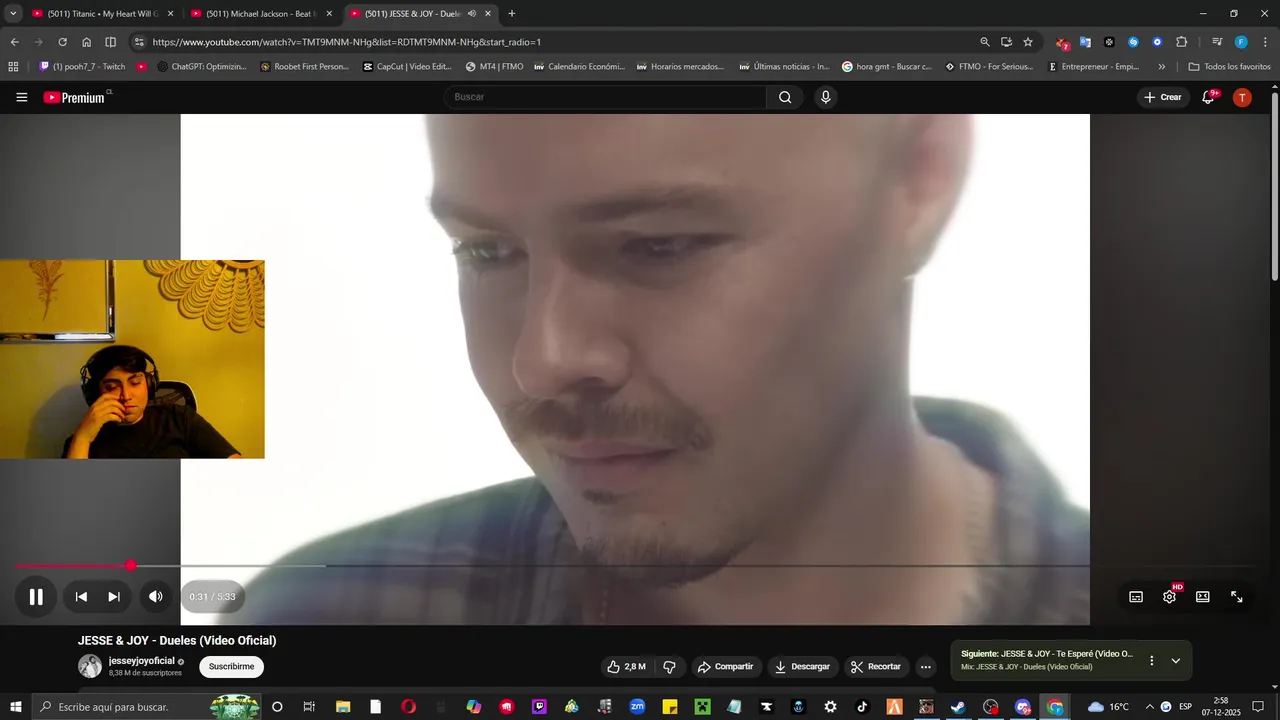Open the Calendario Económico bookmark
The width and height of the screenshot is (1280, 720).
[579, 67]
